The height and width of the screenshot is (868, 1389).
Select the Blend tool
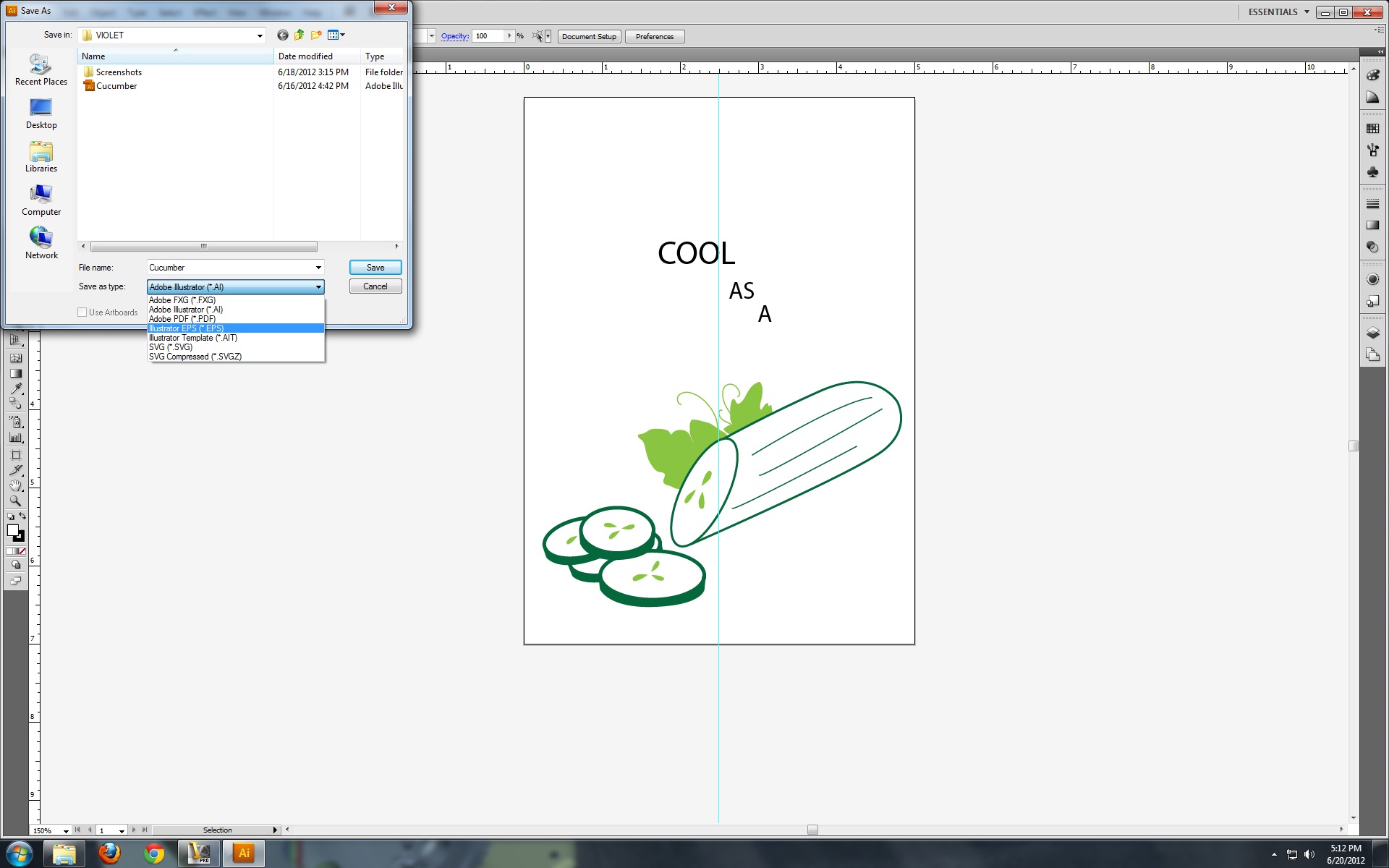tap(16, 404)
